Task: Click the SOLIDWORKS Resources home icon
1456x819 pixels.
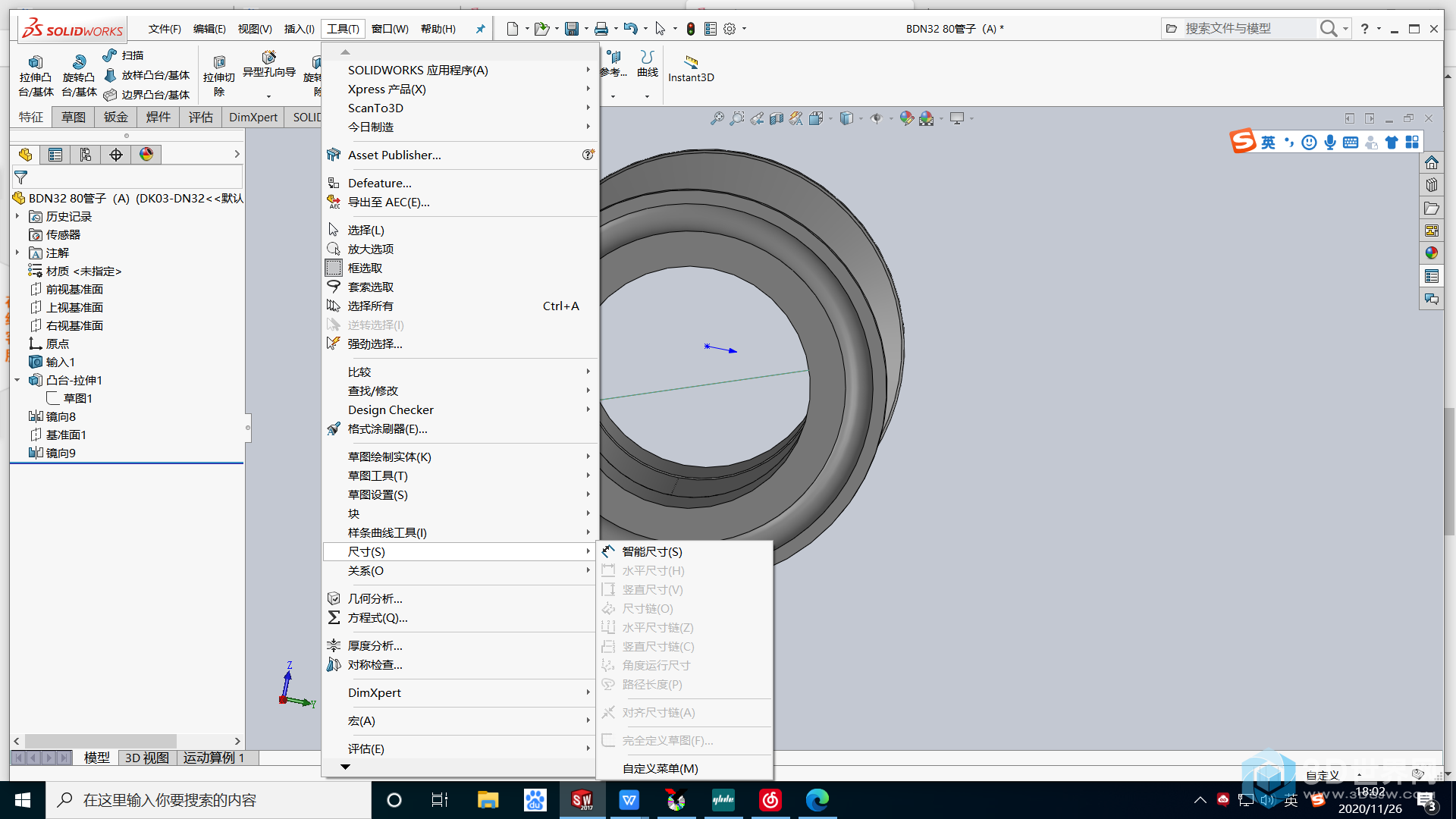Action: pyautogui.click(x=1432, y=162)
